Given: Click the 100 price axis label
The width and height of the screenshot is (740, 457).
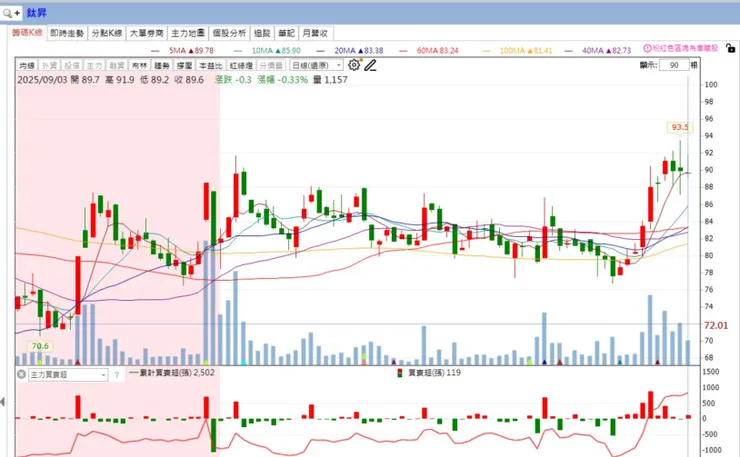Looking at the screenshot, I should pos(711,85).
